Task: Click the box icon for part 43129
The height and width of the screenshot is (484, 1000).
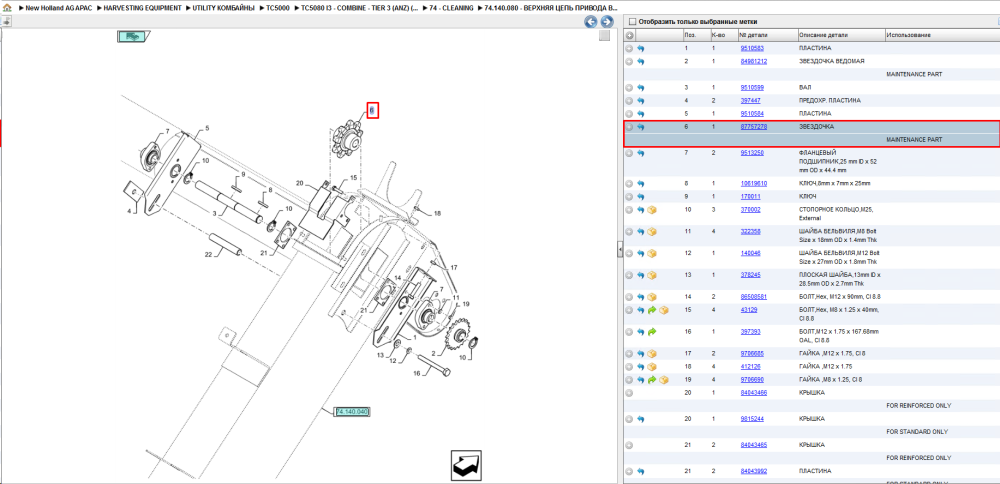Action: tap(663, 310)
